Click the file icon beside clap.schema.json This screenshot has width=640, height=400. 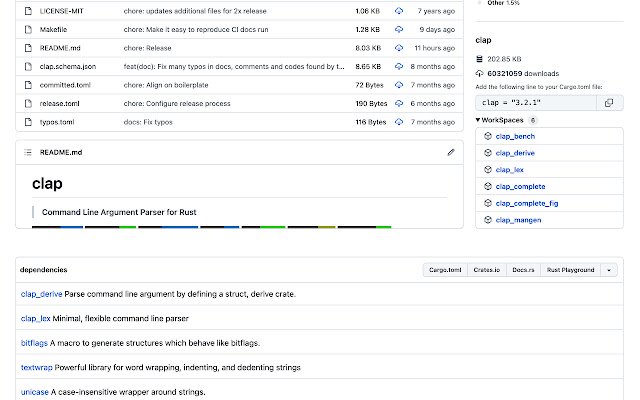(x=28, y=66)
